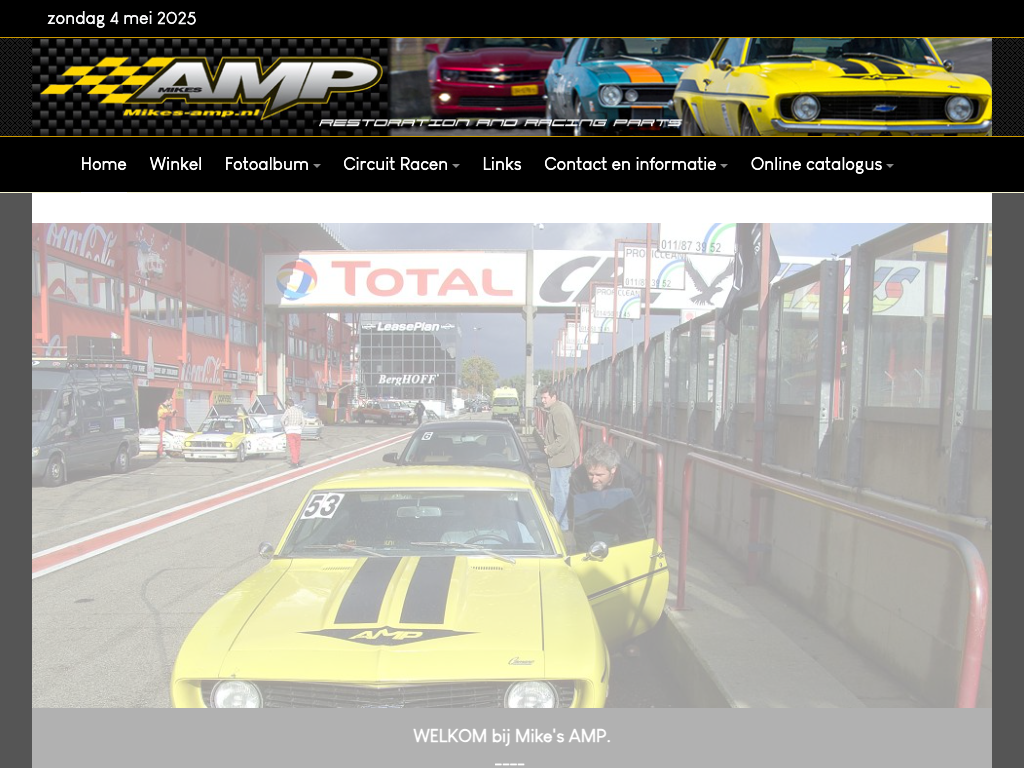Open the Winkel shop page
This screenshot has height=768, width=1024.
(x=175, y=164)
